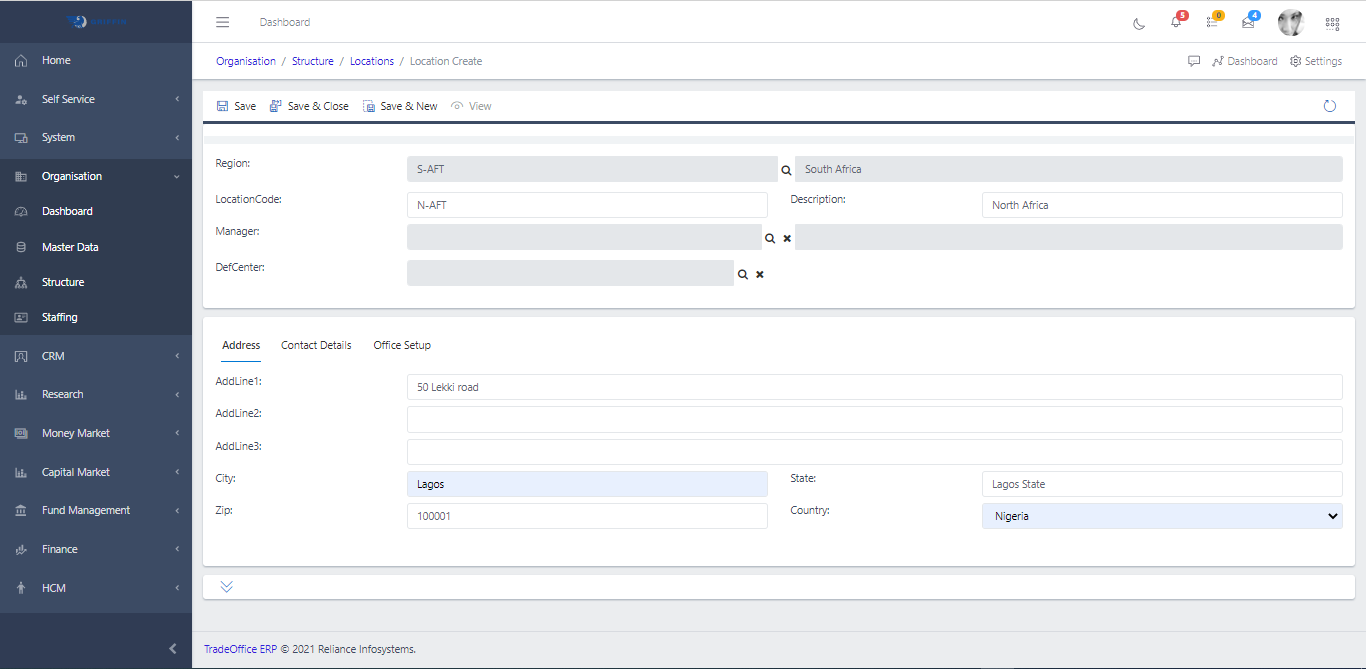Open the Locations breadcrumb link

[372, 61]
